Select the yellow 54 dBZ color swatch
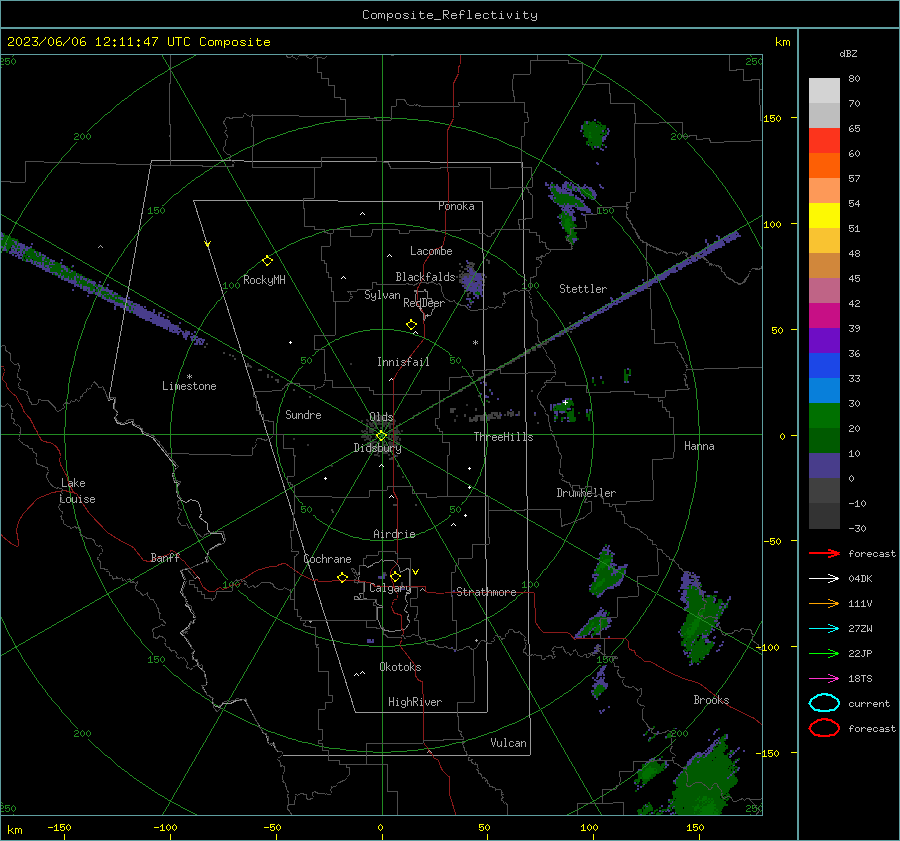Image resolution: width=900 pixels, height=841 pixels. click(x=824, y=215)
